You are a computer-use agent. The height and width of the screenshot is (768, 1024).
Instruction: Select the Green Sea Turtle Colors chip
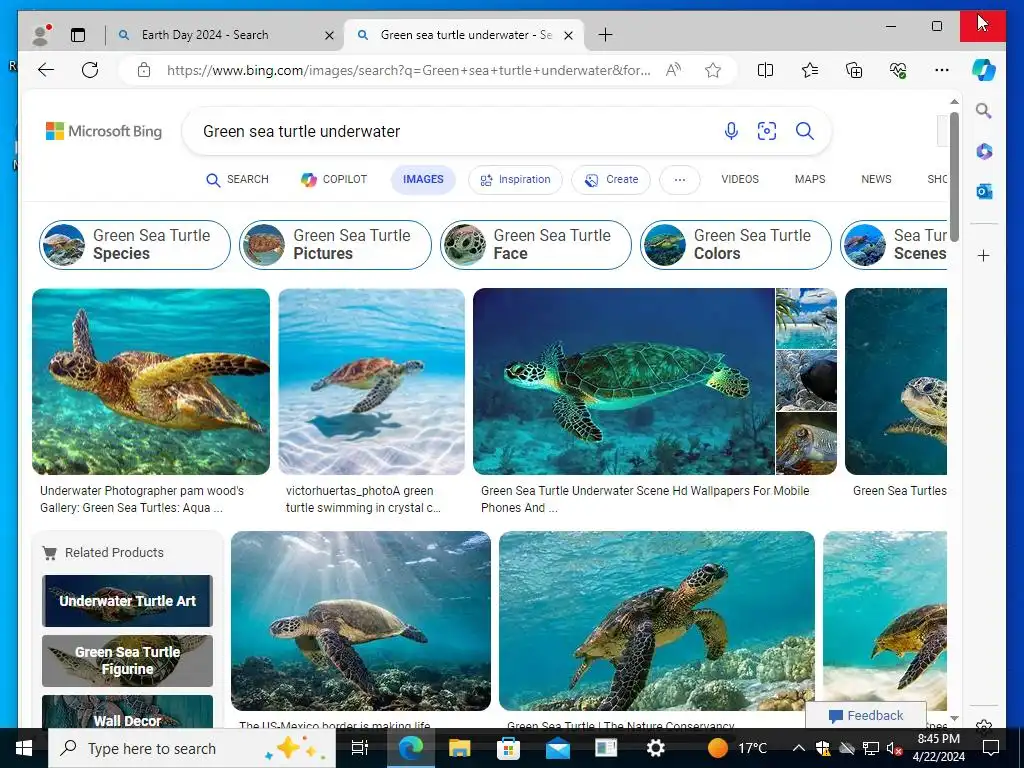click(735, 245)
